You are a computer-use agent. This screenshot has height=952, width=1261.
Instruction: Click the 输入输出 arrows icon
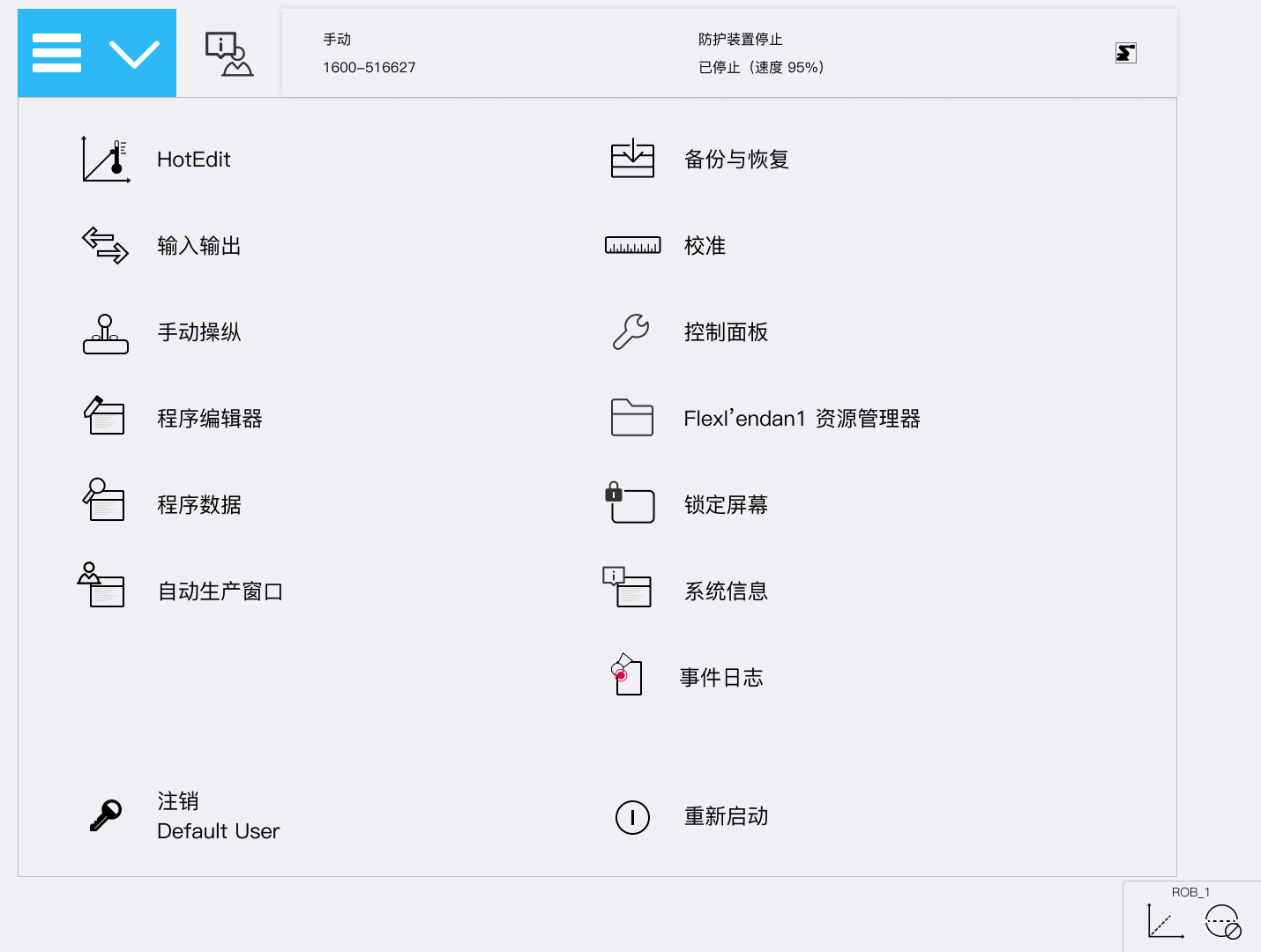106,246
